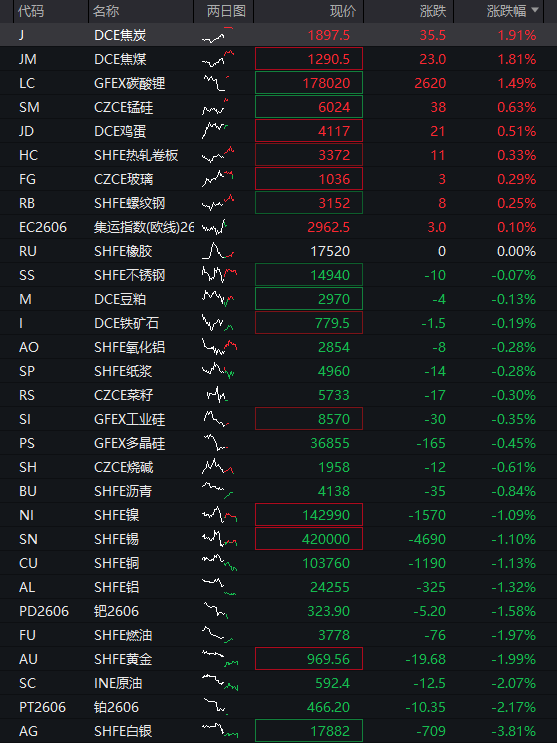557x743 pixels.
Task: Sort by the 代码 column header
Action: pyautogui.click(x=31, y=11)
